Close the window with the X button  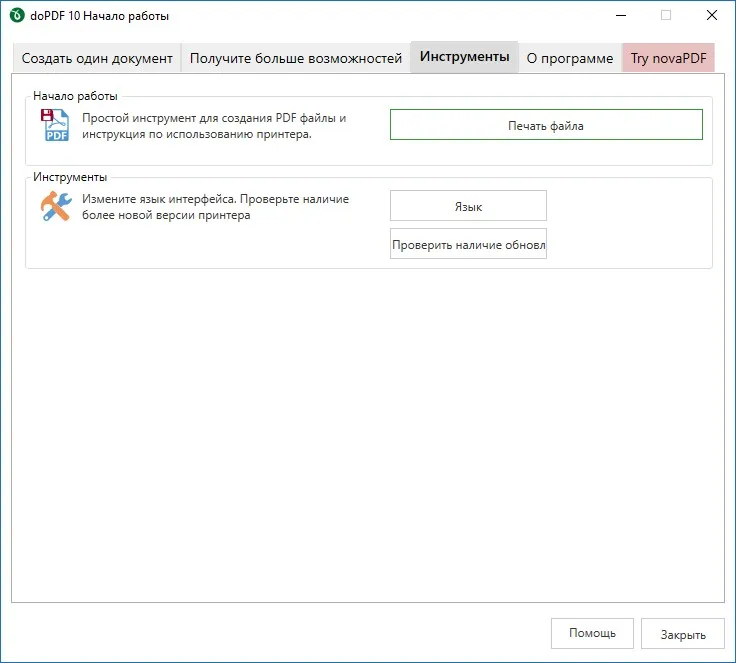click(x=712, y=15)
